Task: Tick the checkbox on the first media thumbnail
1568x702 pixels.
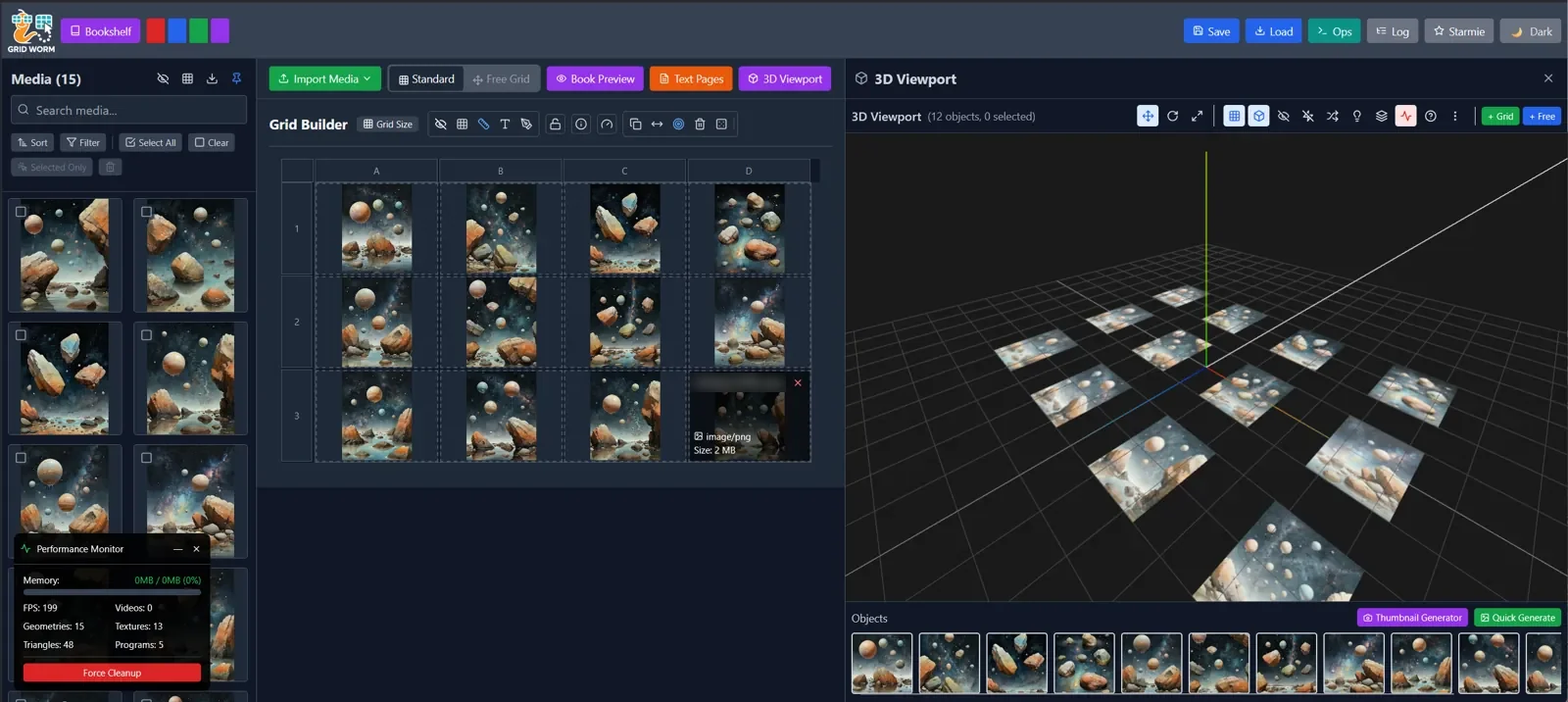Action: (x=21, y=212)
